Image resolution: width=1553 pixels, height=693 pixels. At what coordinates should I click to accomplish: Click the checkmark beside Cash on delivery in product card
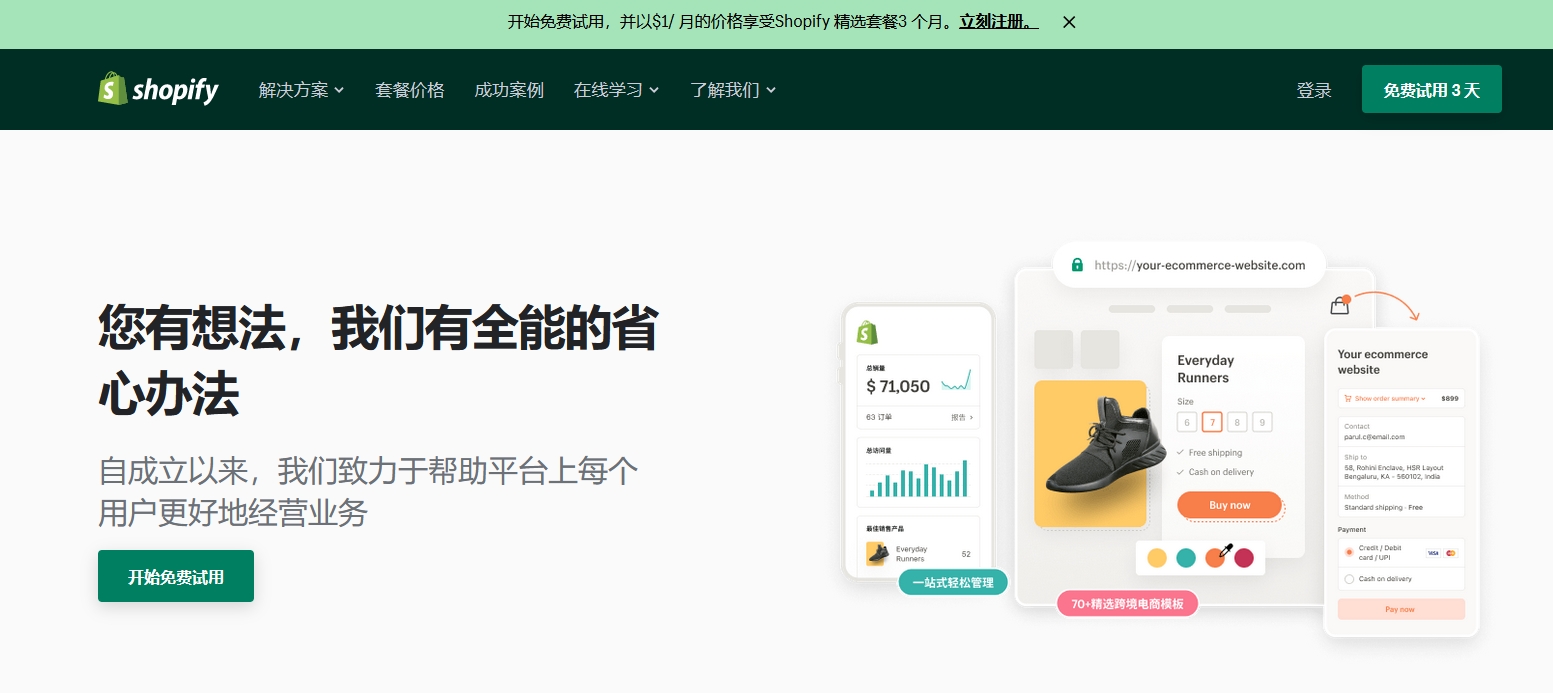click(x=1181, y=472)
